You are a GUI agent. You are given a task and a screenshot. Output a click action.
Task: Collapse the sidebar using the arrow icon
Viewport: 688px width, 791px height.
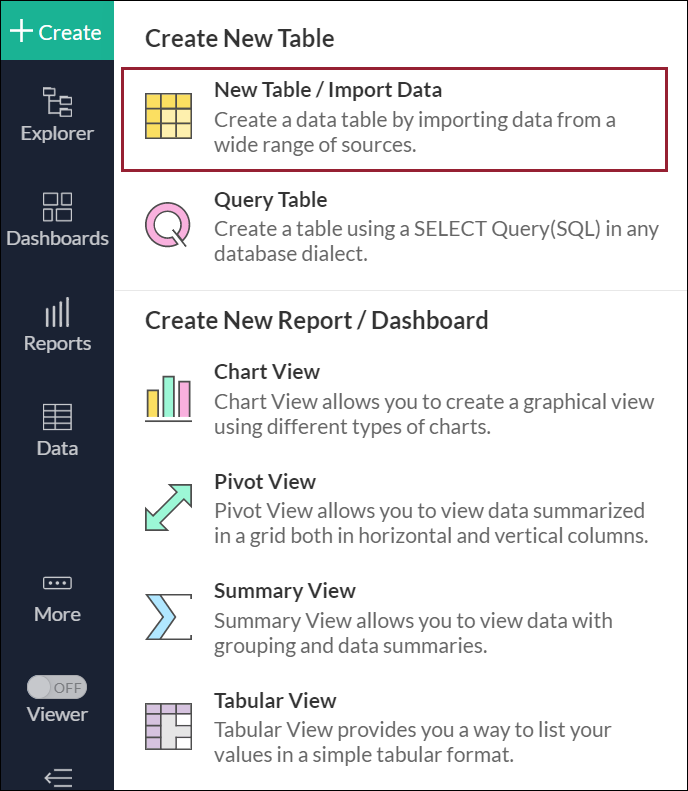pyautogui.click(x=57, y=777)
